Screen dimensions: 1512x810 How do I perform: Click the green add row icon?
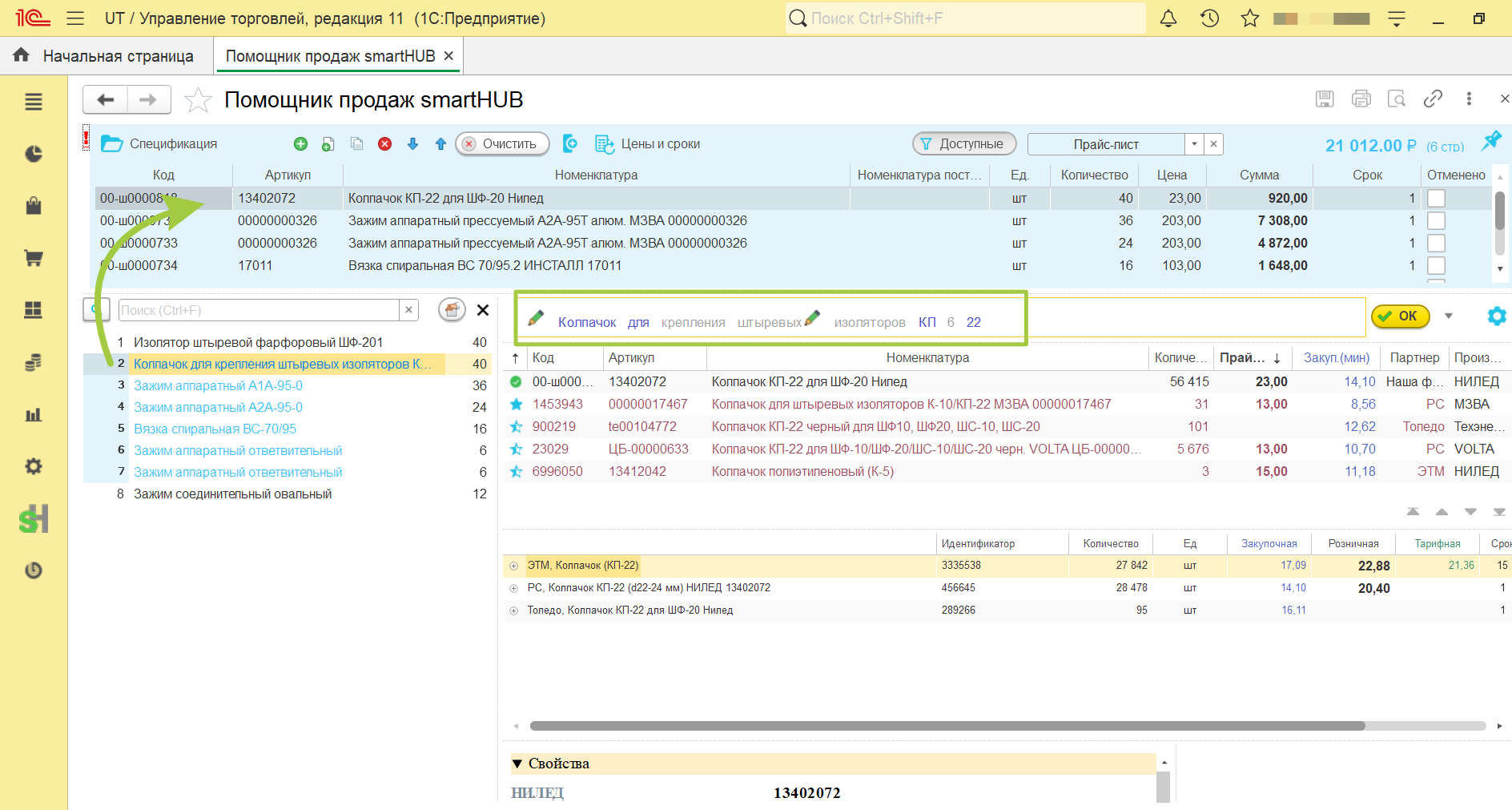click(x=300, y=144)
